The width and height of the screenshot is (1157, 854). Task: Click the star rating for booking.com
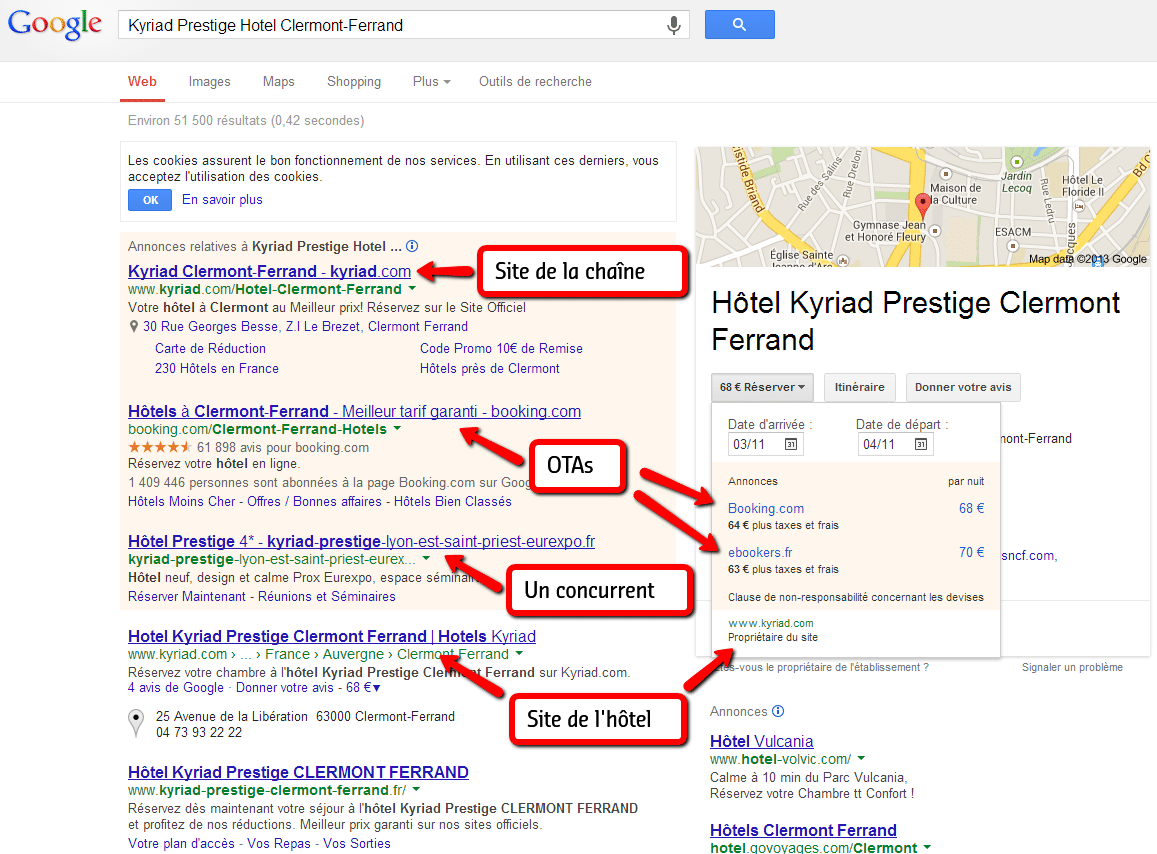(x=159, y=447)
